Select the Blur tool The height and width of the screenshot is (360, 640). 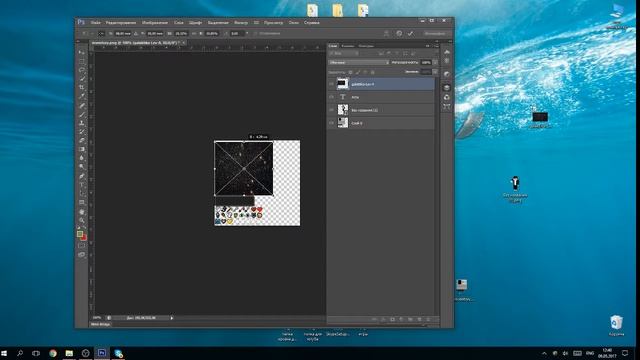82,158
